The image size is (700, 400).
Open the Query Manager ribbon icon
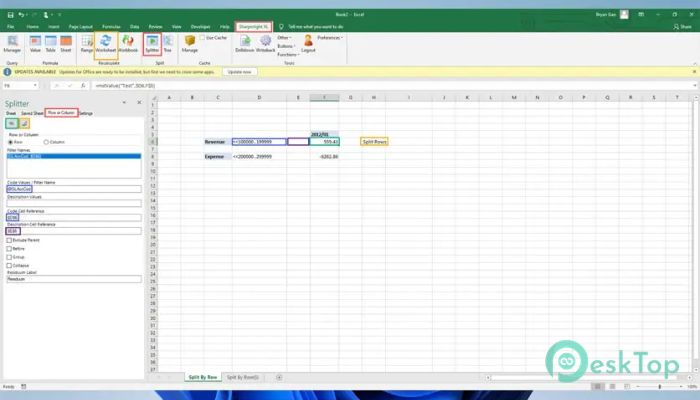click(x=12, y=44)
